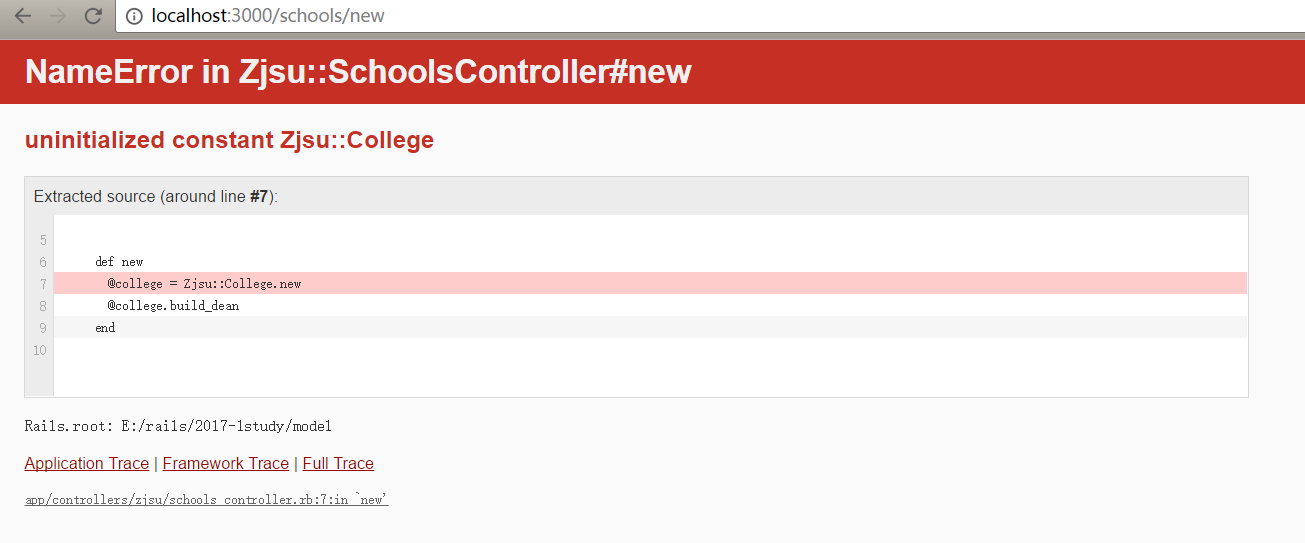Select line number 5 in the gutter
Screen dimensions: 1305x543
pos(42,240)
